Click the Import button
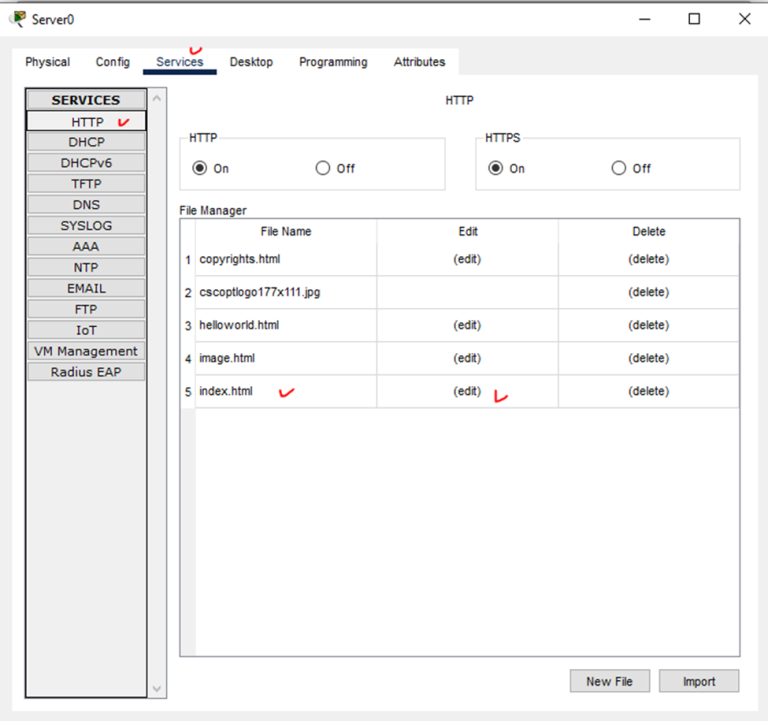Image resolution: width=768 pixels, height=721 pixels. (699, 681)
